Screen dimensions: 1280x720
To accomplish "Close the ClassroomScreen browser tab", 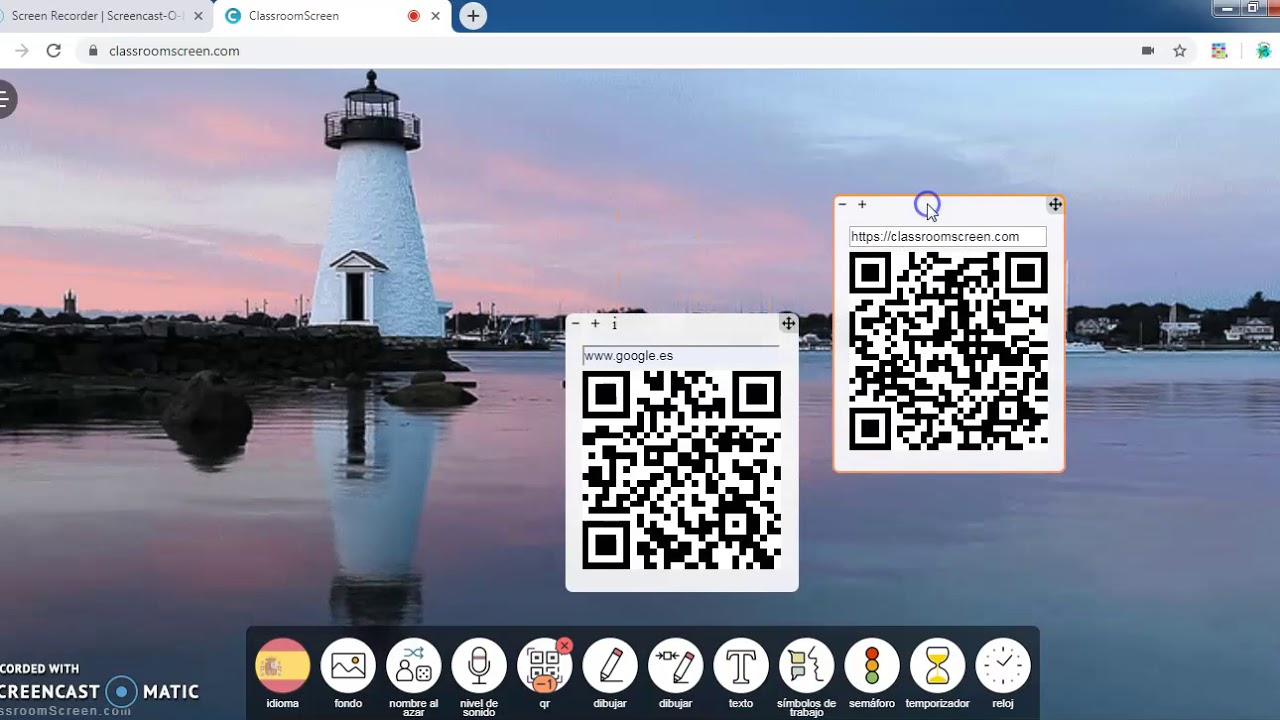I will [437, 16].
